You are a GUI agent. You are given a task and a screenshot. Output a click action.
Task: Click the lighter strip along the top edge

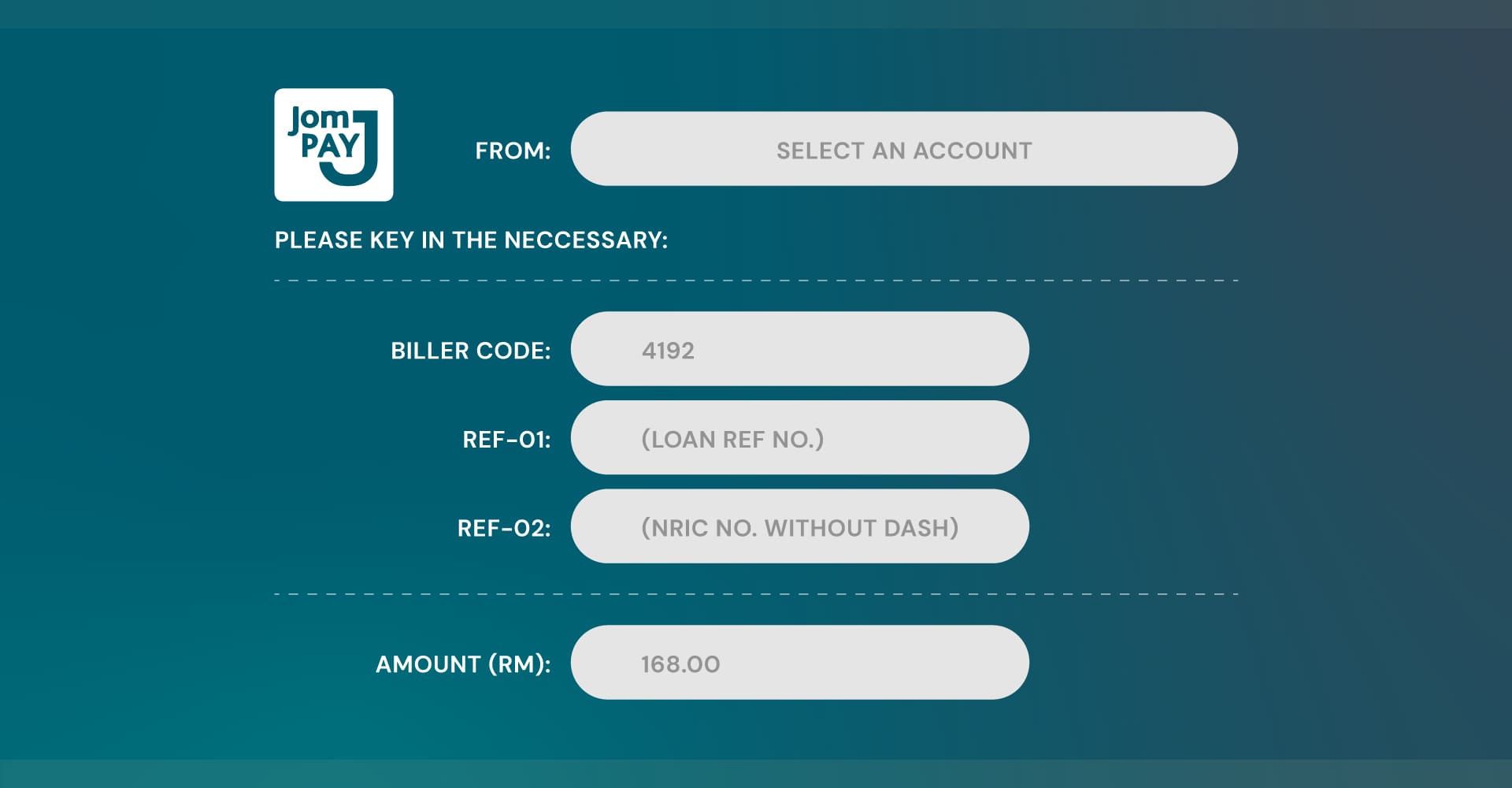[x=756, y=13]
